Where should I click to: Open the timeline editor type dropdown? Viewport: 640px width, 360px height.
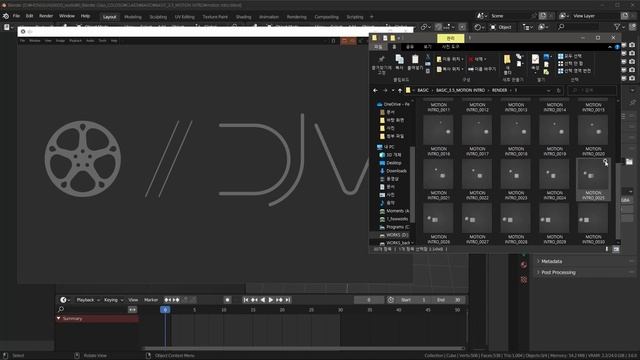tap(65, 300)
